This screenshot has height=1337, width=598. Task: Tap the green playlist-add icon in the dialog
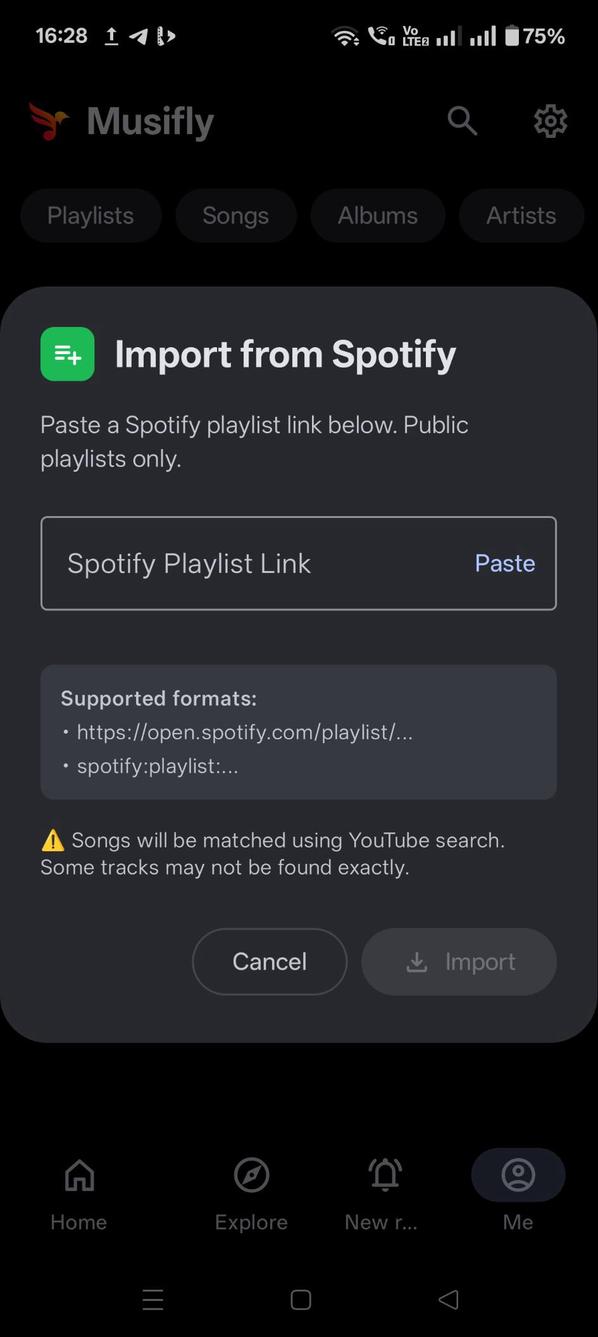66,353
